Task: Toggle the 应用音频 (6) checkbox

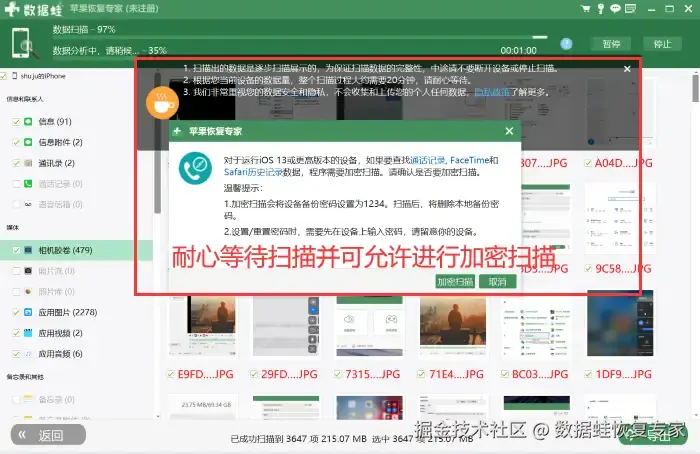Action: point(16,354)
